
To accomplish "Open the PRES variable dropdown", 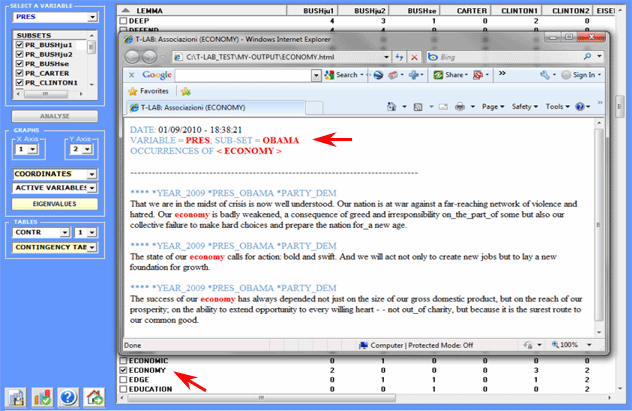I will [92, 17].
